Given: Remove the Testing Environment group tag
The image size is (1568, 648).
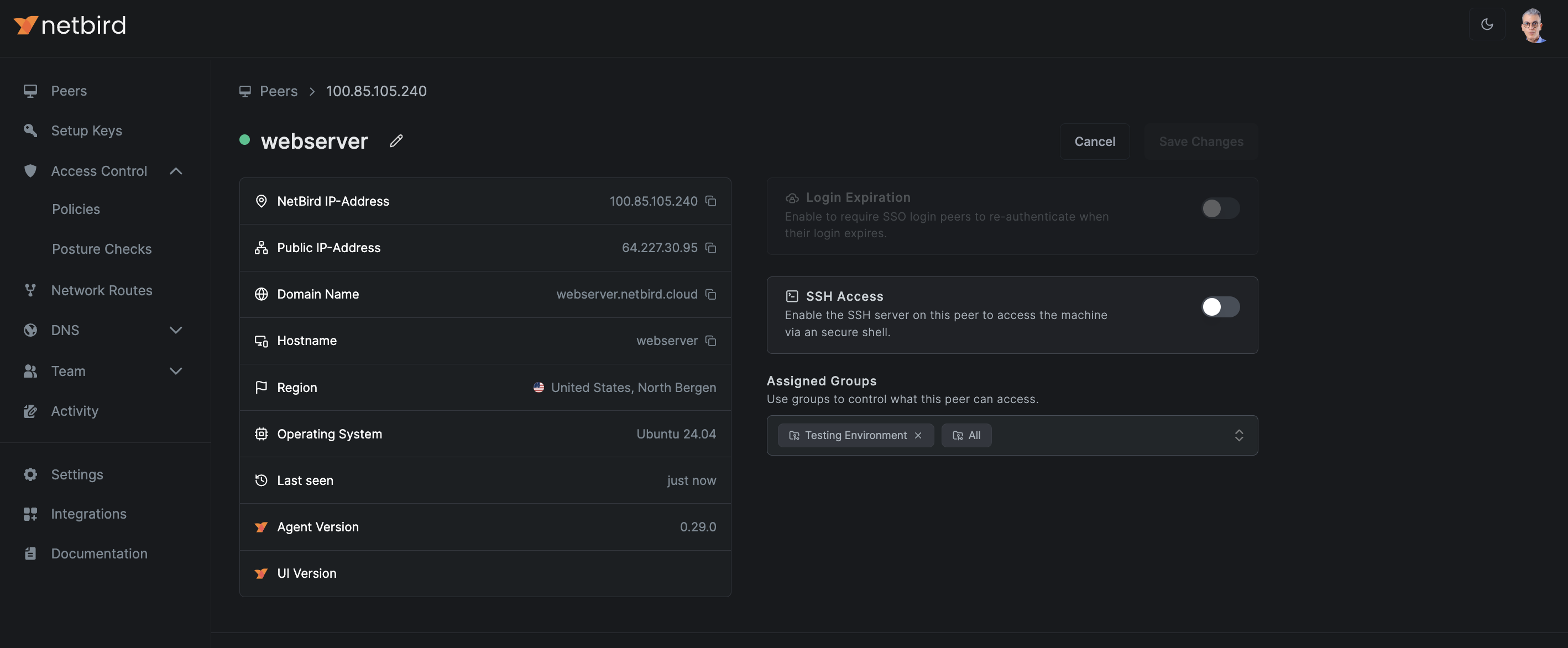Looking at the screenshot, I should point(918,436).
